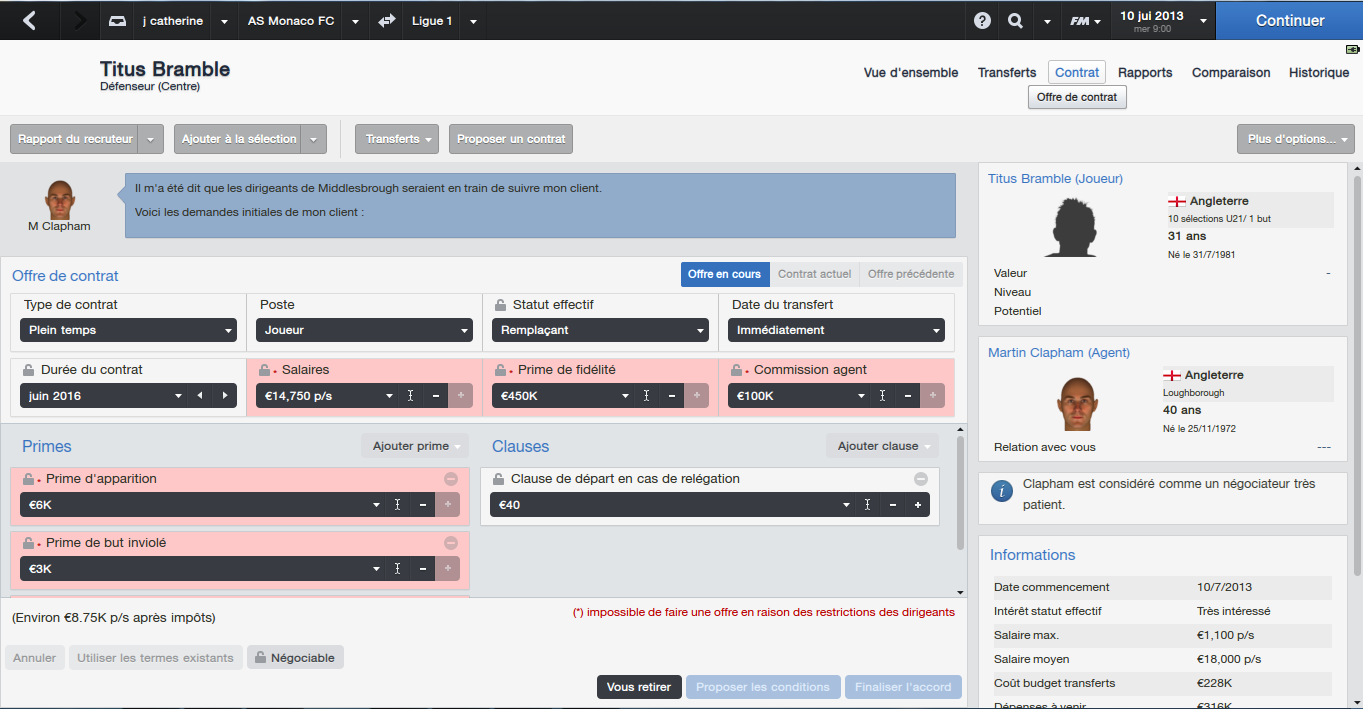The image size is (1363, 709).
Task: Click the info icon beside Clapham note
Action: (1001, 491)
